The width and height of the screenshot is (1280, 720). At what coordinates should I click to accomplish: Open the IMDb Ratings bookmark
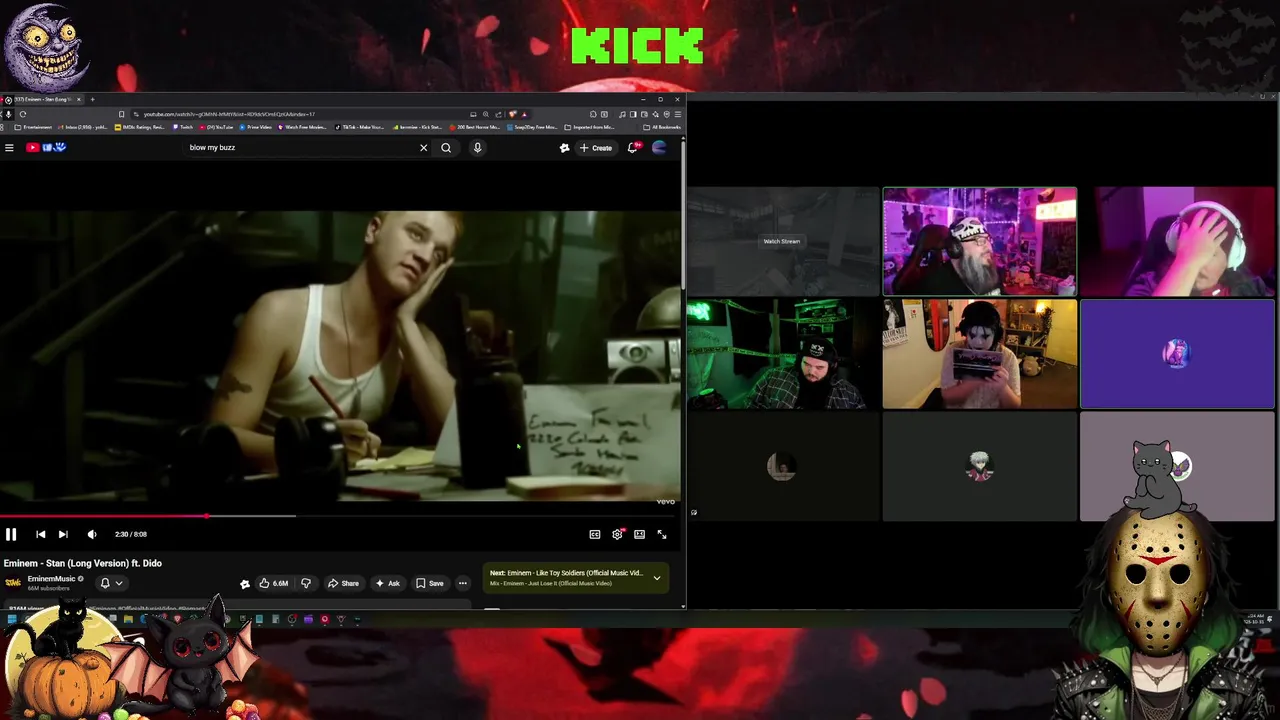point(140,127)
